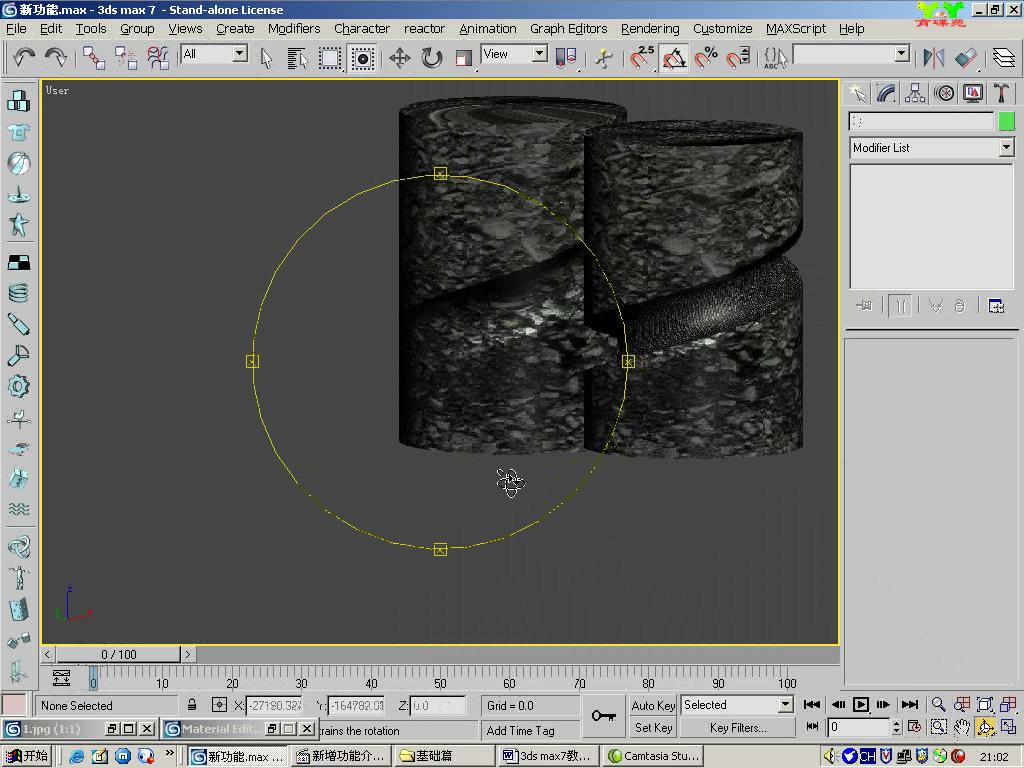
Task: Click the current frame number field
Action: [x=858, y=726]
